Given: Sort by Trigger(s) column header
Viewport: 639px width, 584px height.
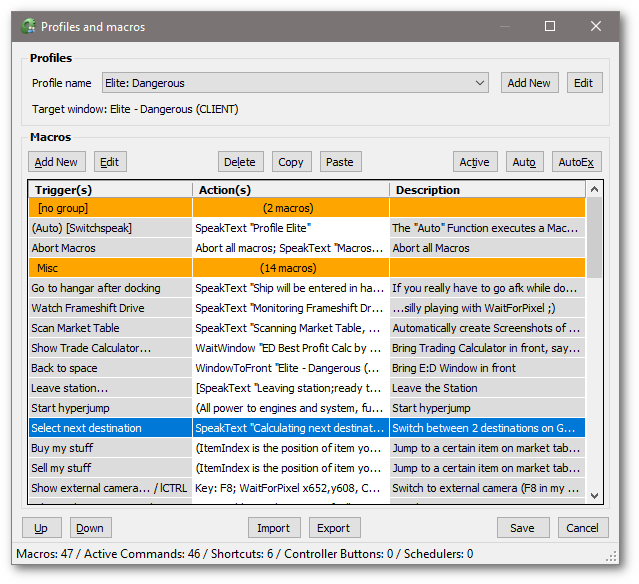Looking at the screenshot, I should (x=110, y=190).
